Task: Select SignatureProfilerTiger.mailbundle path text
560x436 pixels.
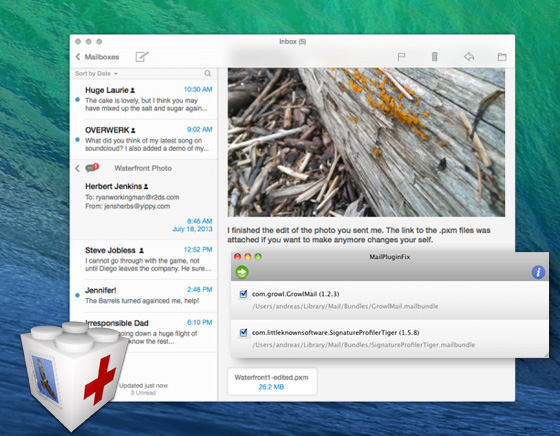Action: tap(364, 345)
